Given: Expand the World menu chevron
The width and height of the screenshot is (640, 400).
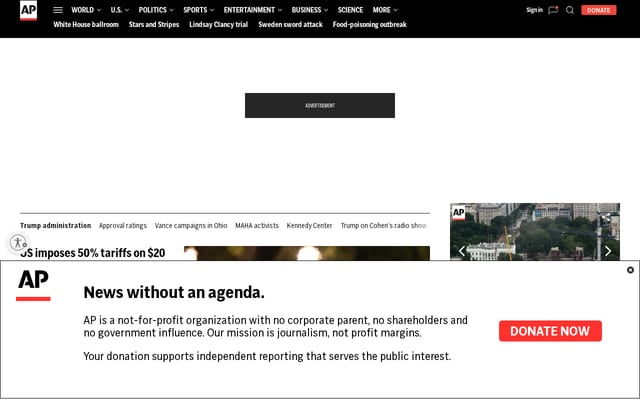Looking at the screenshot, I should 99,10.
